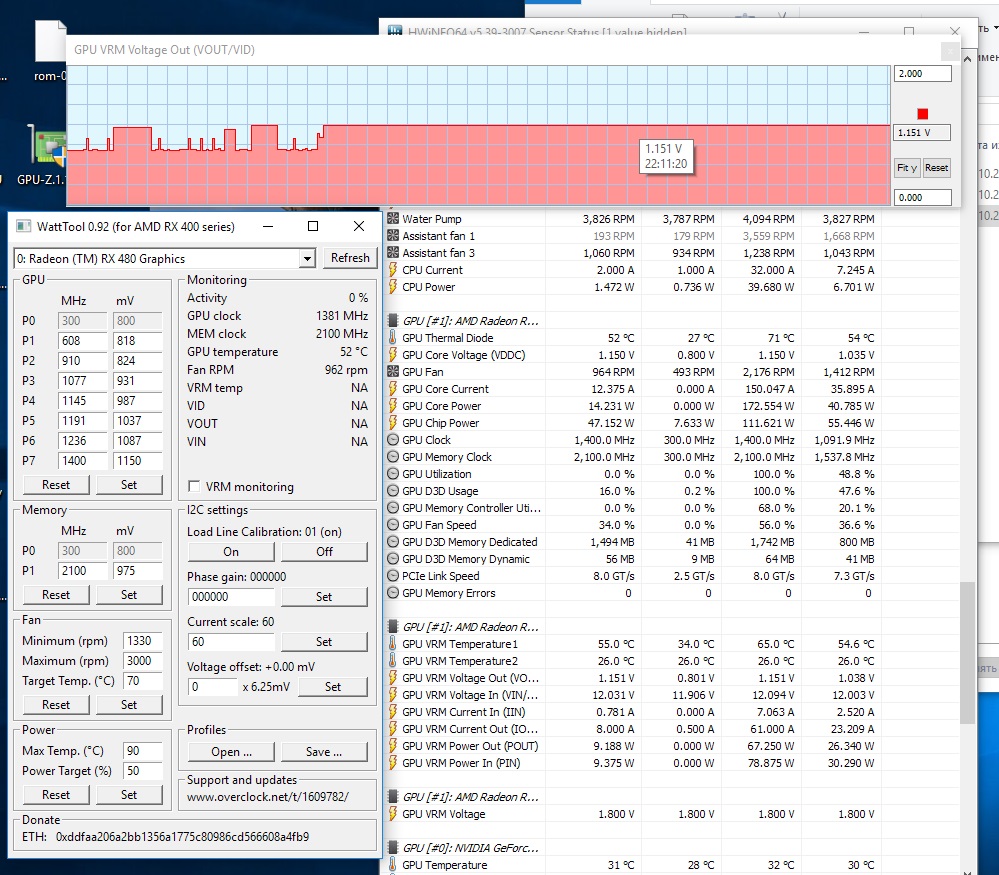
Task: Click the GPU Core Current icon
Action: pos(393,389)
